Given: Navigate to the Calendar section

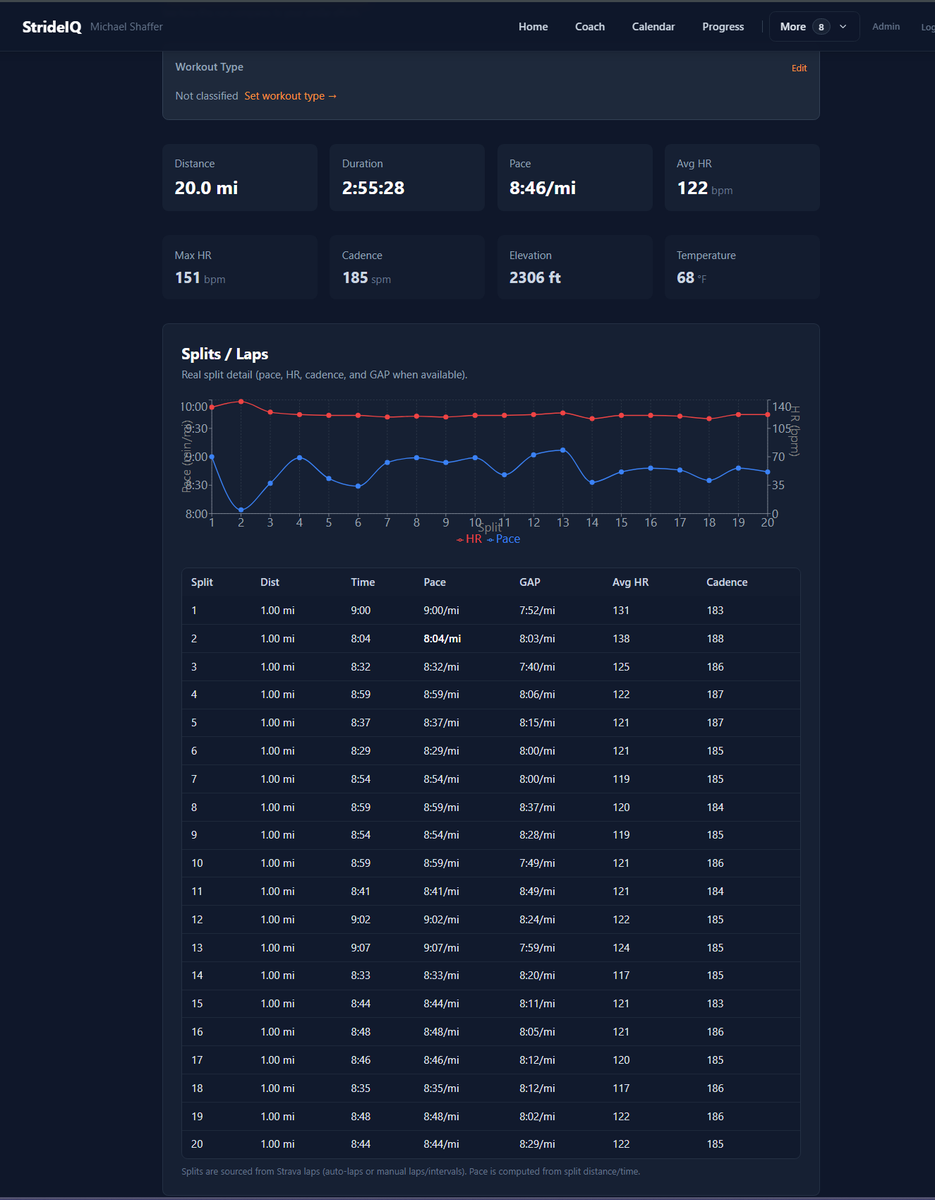Looking at the screenshot, I should pos(653,27).
